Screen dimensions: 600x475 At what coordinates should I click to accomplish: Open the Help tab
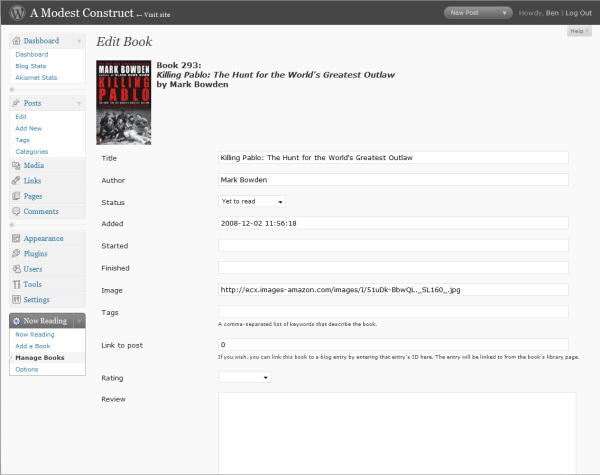pyautogui.click(x=578, y=32)
